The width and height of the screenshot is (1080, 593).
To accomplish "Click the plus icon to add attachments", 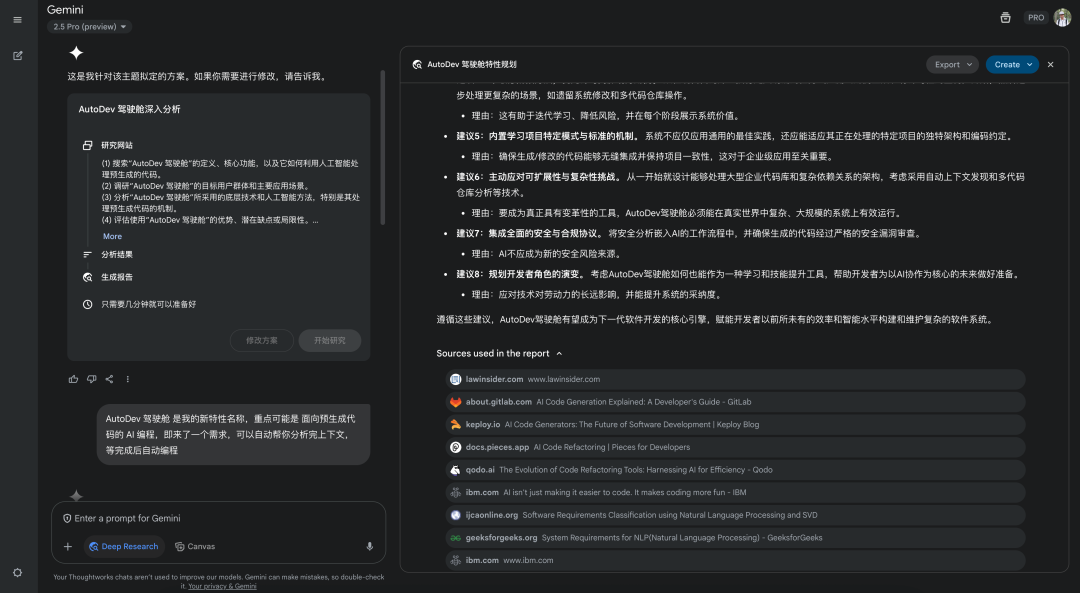I will coord(68,546).
